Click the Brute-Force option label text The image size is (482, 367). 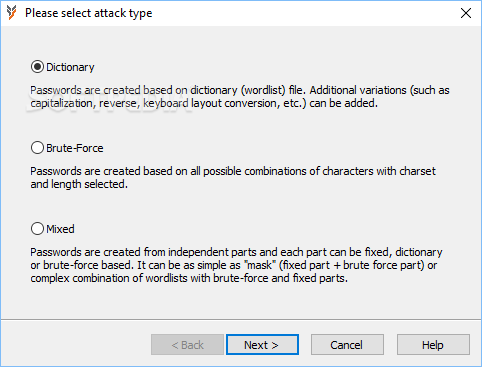[75, 148]
